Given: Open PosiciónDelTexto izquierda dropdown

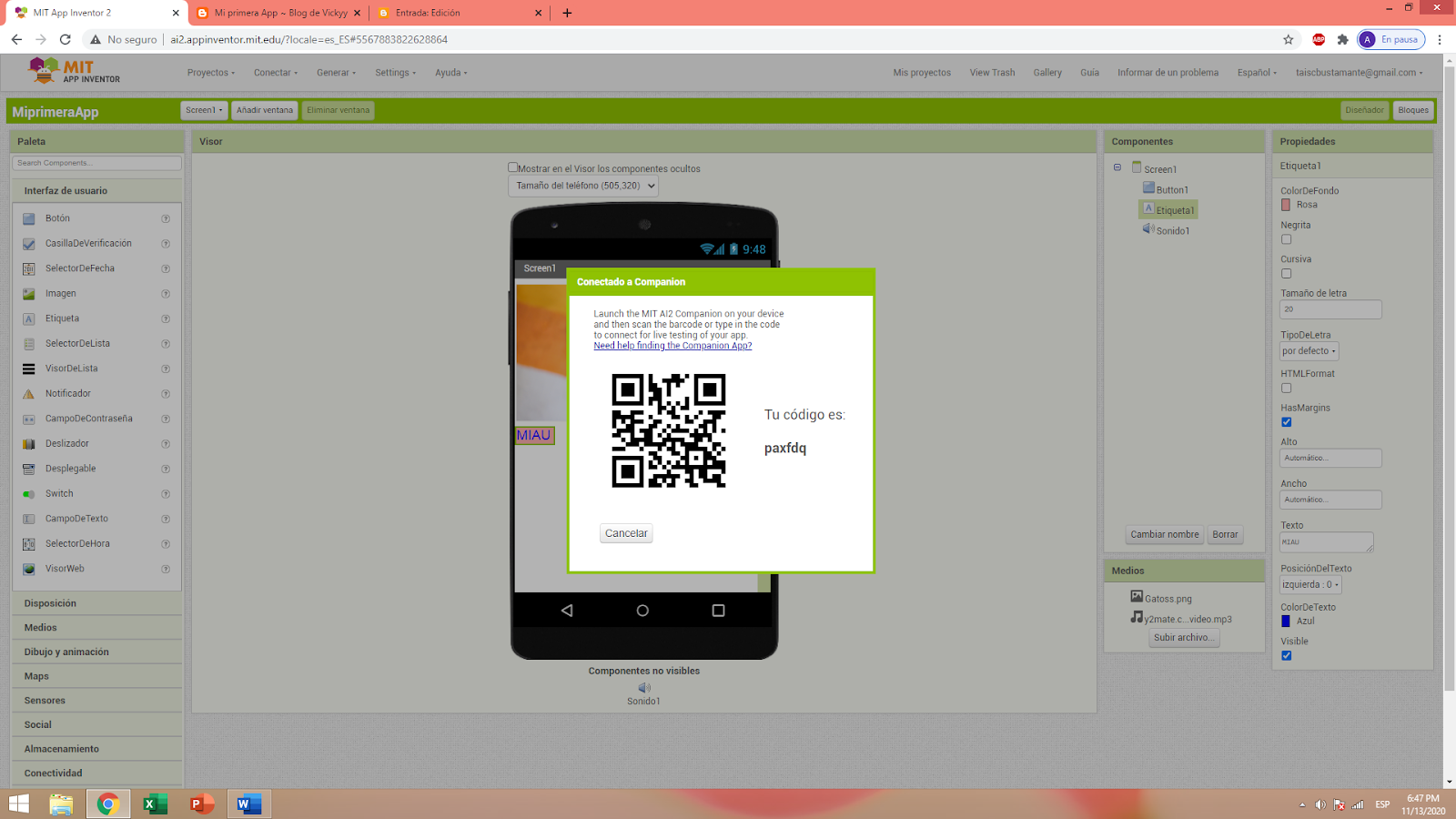Looking at the screenshot, I should [x=1310, y=585].
